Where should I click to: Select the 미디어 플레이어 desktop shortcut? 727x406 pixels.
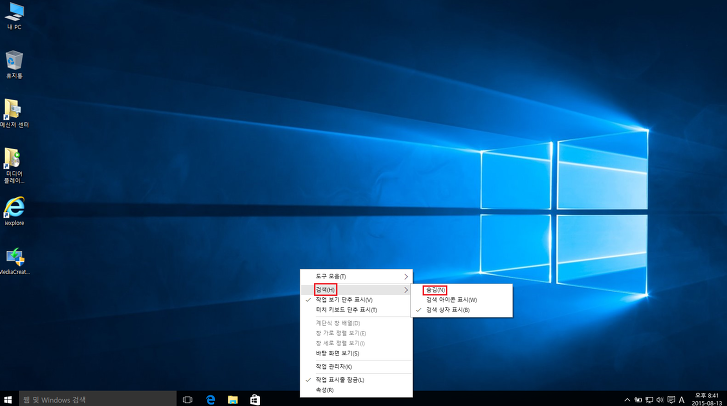[x=14, y=165]
